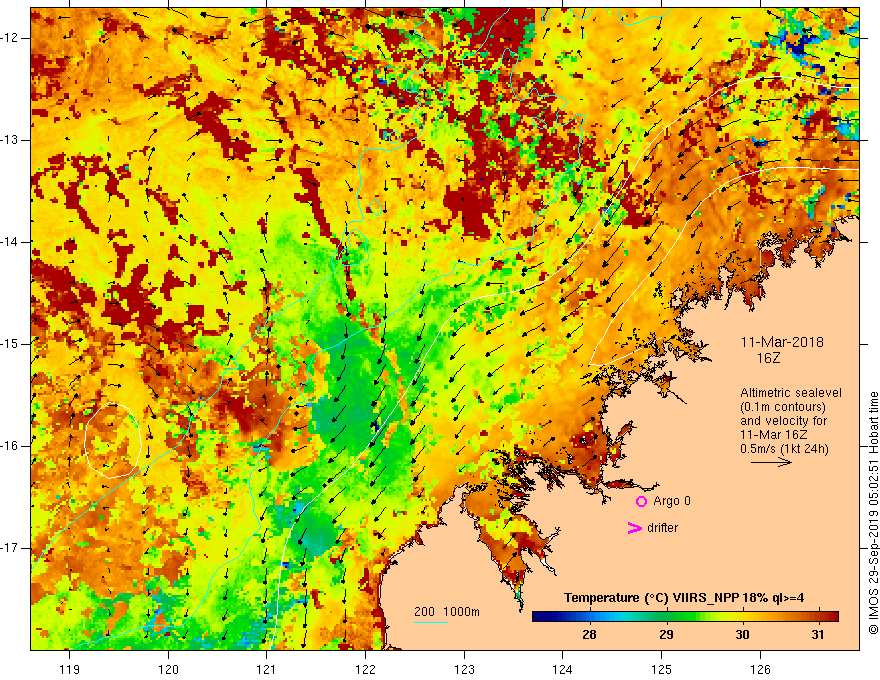Click the cyan 200 1000m legend line
Screen dimensions: 880x680
coord(431,622)
